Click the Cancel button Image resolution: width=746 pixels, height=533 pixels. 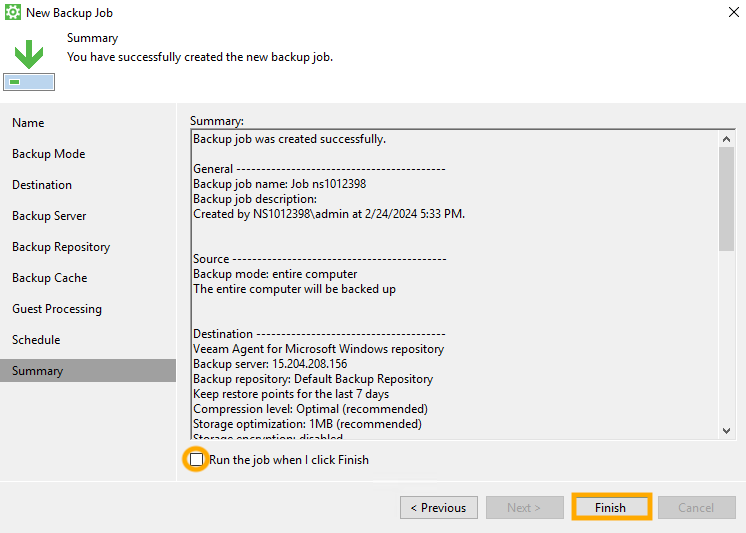(696, 508)
